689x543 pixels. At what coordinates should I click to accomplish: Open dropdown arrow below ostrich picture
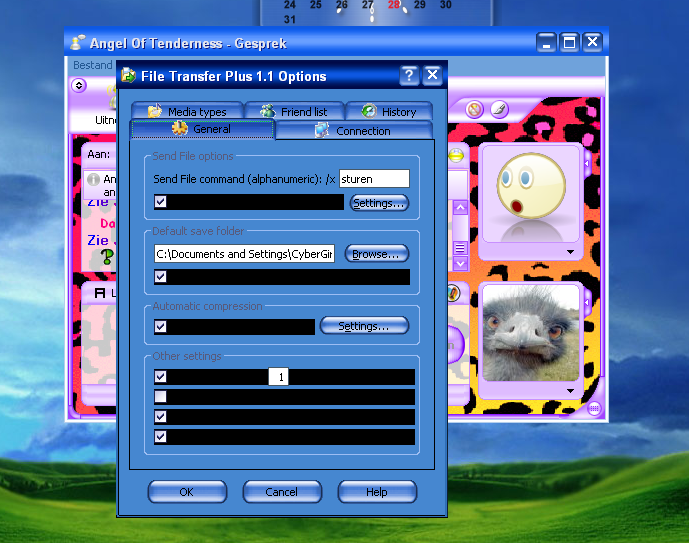569,390
